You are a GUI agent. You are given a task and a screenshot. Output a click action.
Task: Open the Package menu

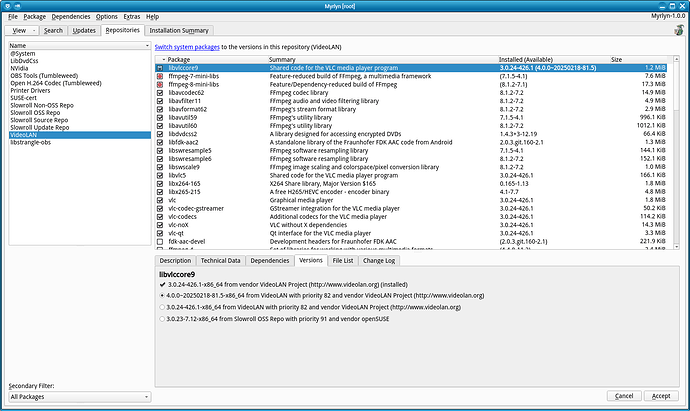35,17
